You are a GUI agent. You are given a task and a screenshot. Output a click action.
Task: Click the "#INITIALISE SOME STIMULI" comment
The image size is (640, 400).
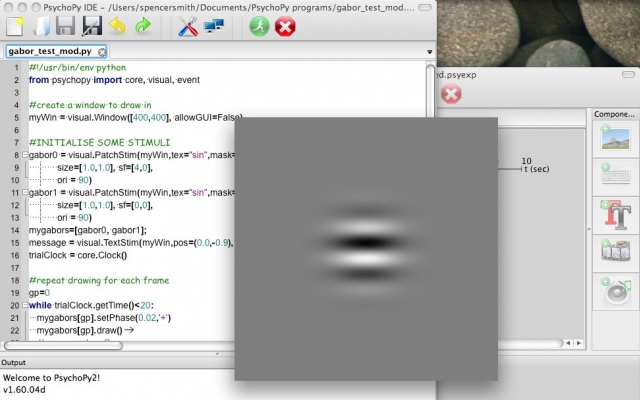click(99, 142)
